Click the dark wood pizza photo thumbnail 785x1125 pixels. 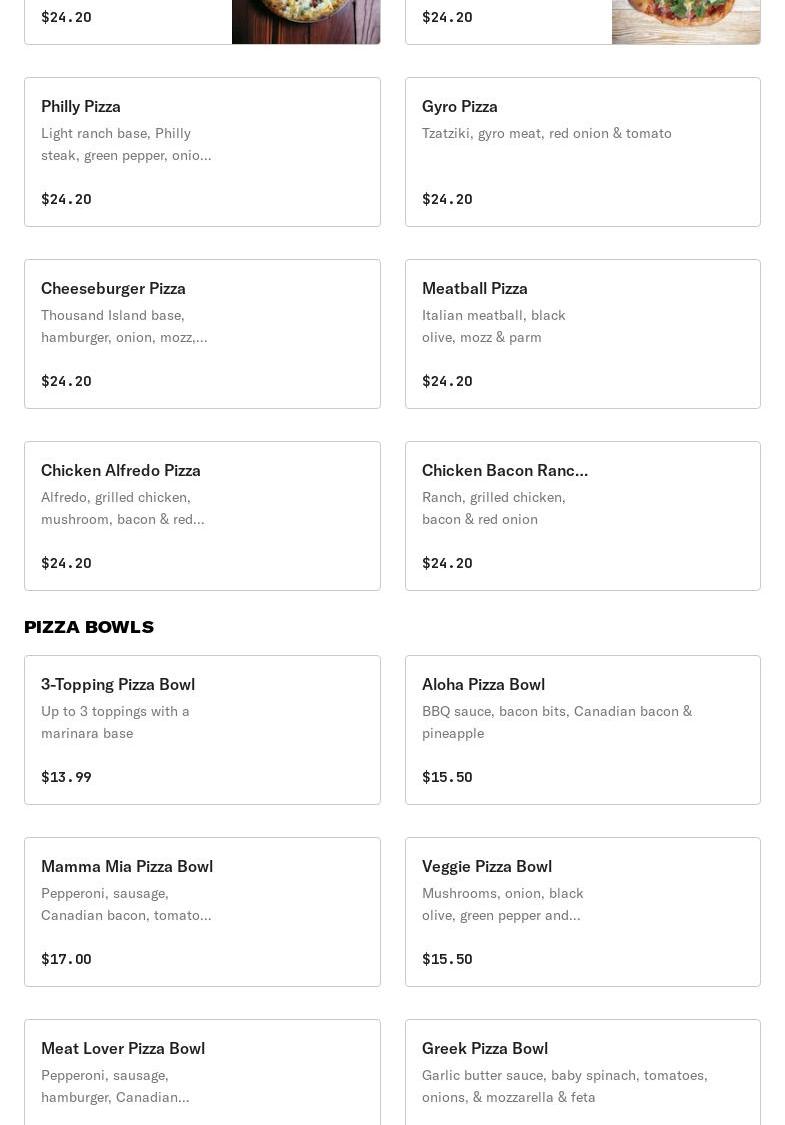pos(305,21)
